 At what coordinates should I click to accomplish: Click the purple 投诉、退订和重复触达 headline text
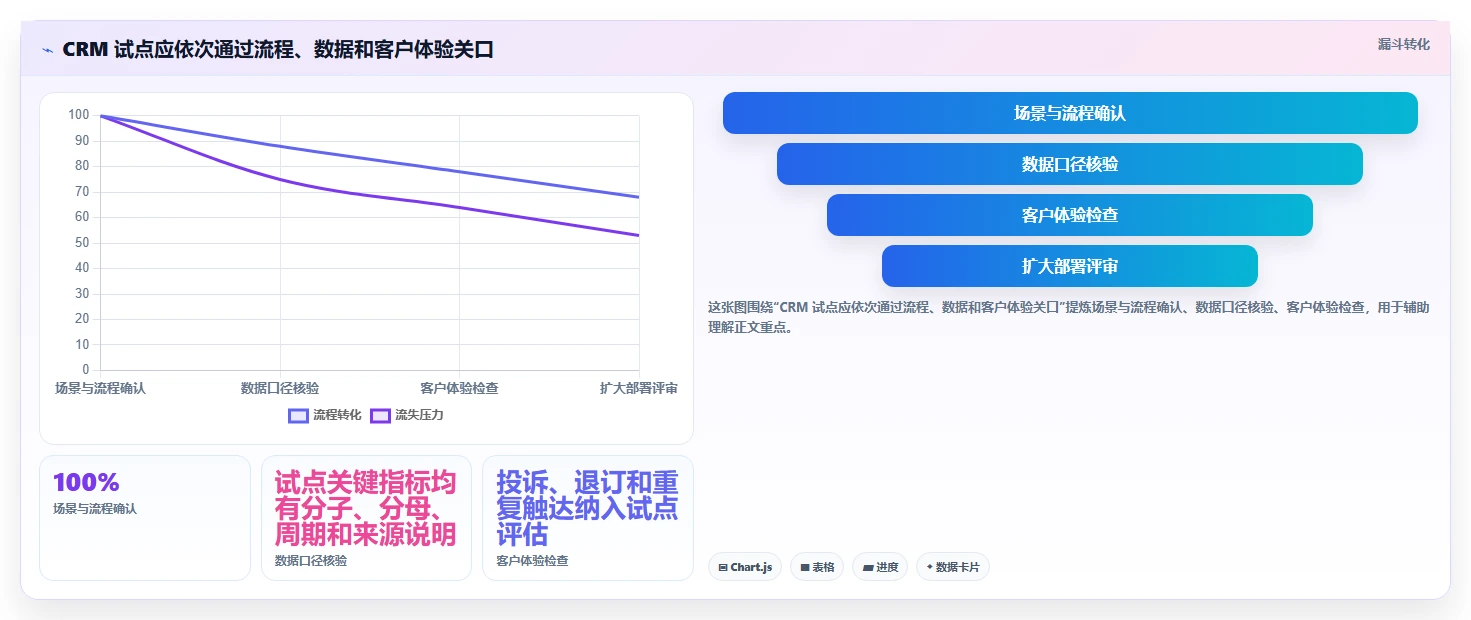587,508
